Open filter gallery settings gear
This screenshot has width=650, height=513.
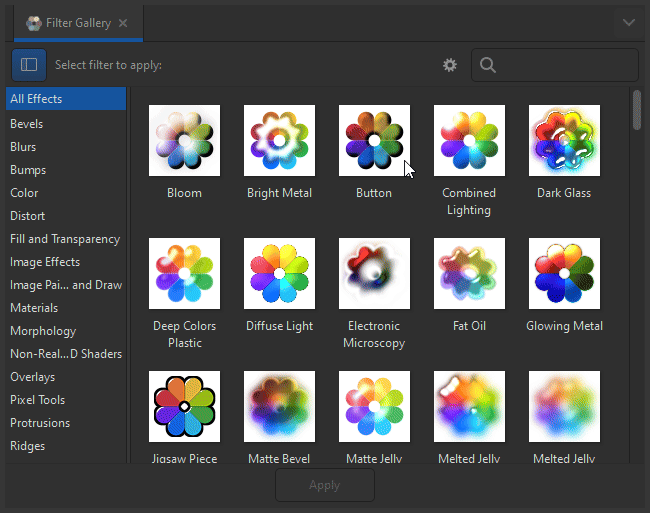tap(450, 65)
